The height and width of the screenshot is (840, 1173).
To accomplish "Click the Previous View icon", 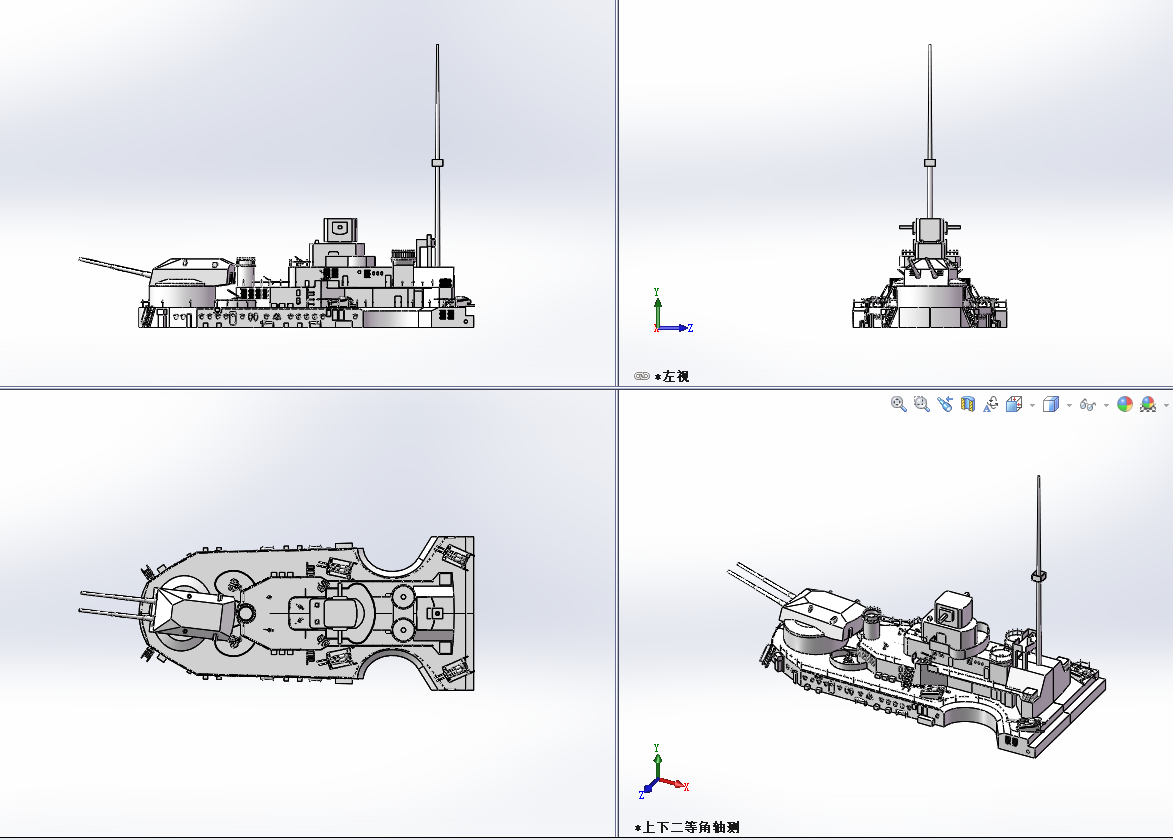I will (945, 405).
